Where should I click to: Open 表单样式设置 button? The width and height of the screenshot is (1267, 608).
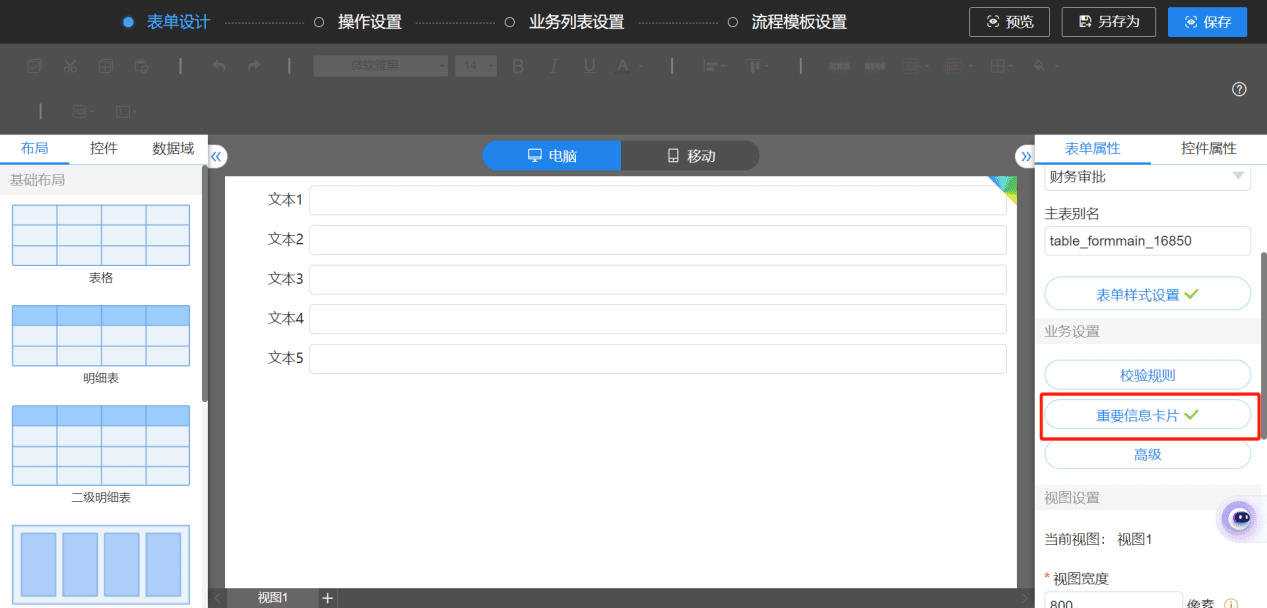coord(1148,294)
